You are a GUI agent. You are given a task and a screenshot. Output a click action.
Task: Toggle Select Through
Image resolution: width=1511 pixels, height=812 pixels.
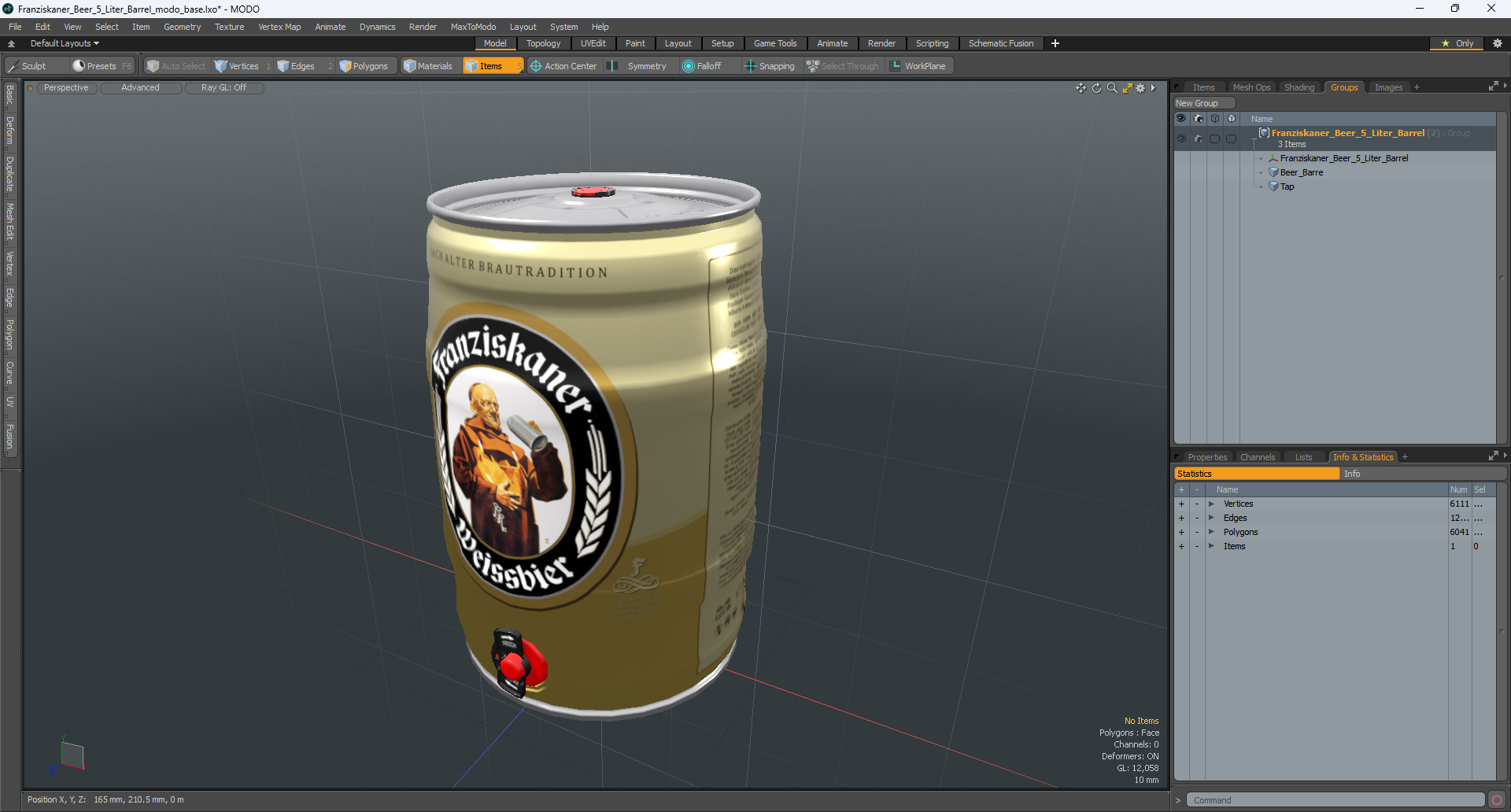[842, 66]
